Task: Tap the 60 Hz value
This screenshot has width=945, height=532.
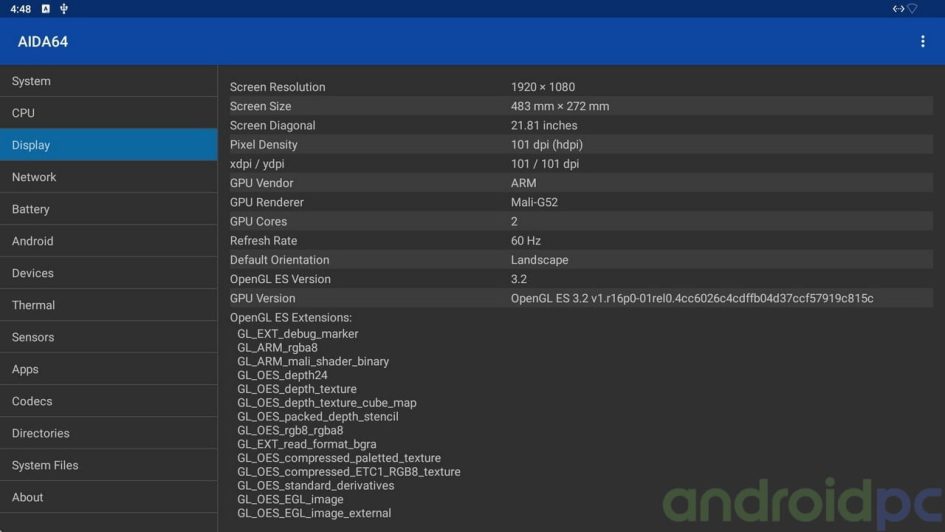Action: [x=526, y=240]
